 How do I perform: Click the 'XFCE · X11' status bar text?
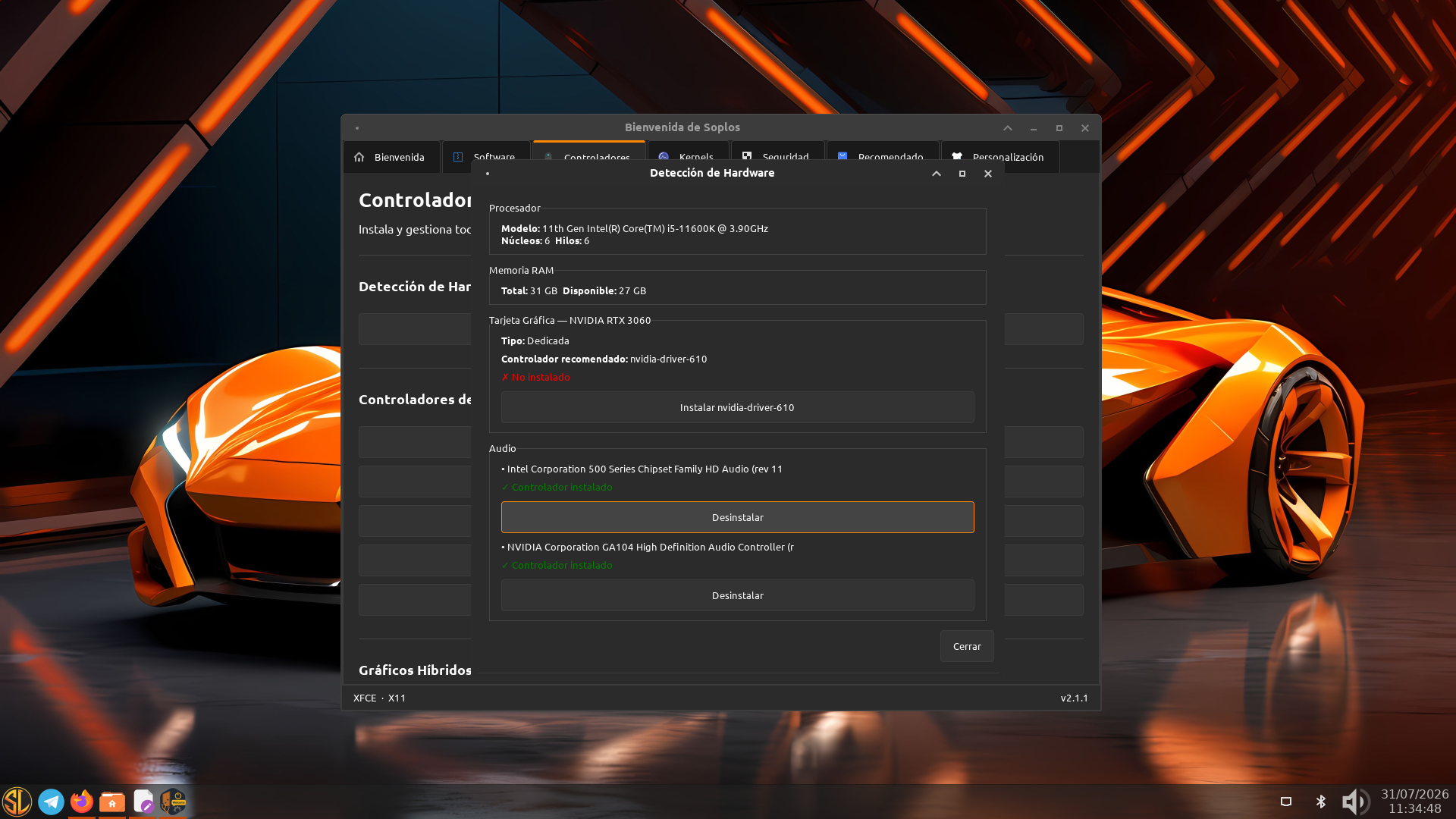coord(379,698)
